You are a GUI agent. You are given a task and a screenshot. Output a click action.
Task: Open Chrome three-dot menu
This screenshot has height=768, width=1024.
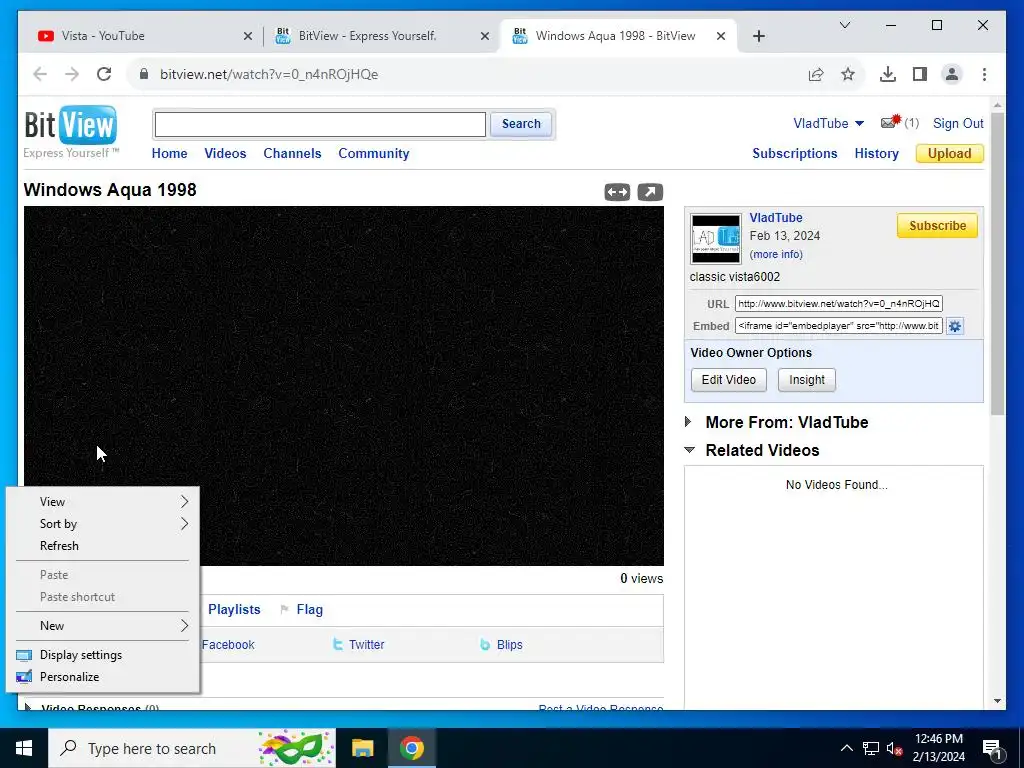point(984,74)
